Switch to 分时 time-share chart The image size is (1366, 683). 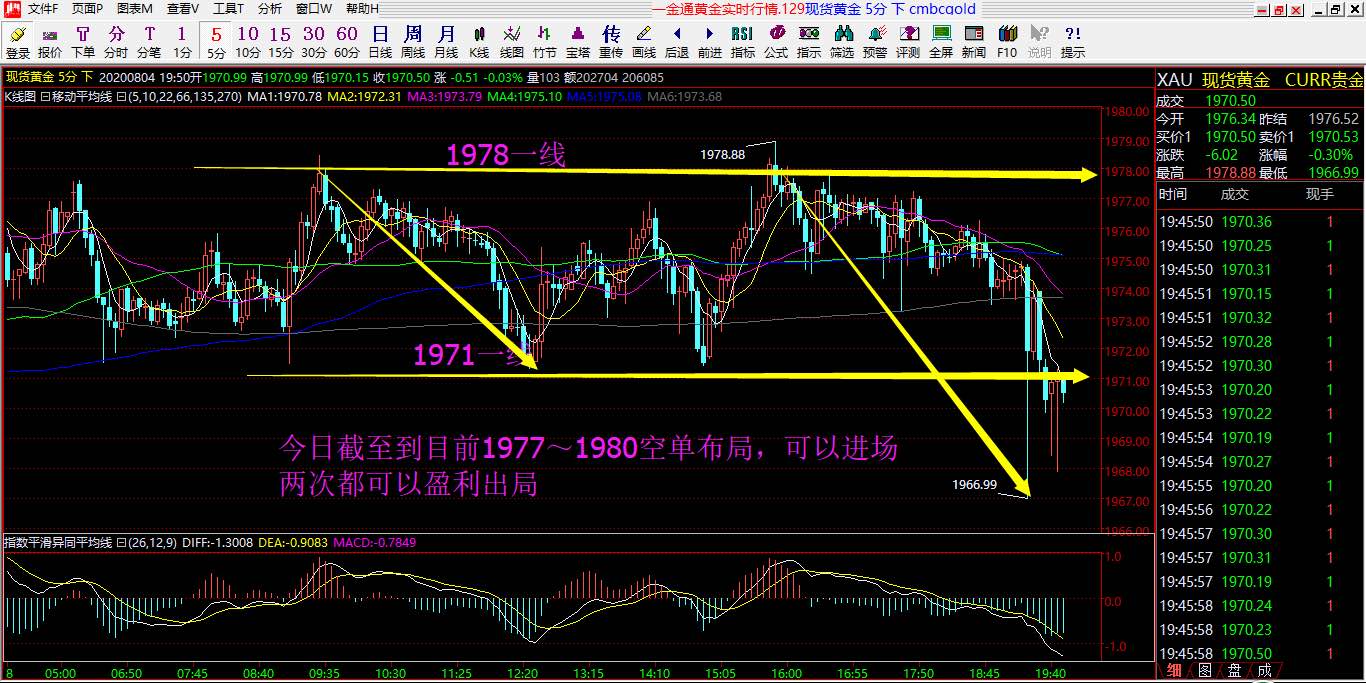click(x=116, y=43)
